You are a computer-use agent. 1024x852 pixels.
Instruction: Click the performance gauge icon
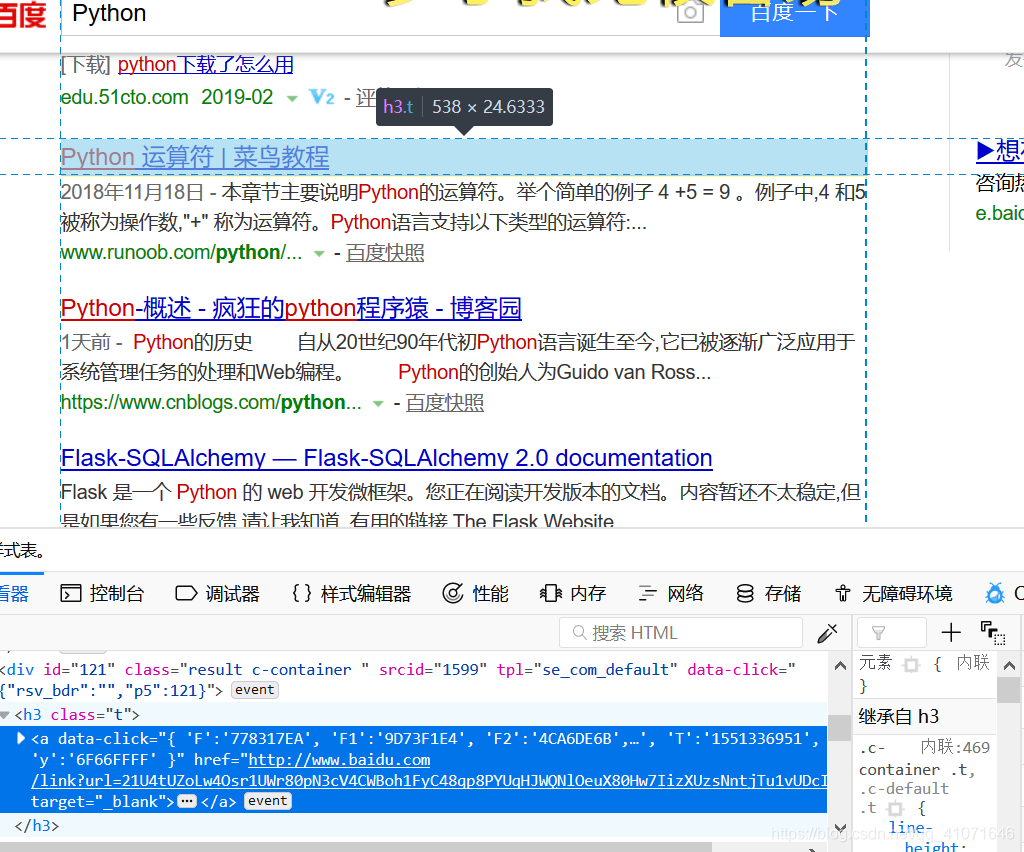[453, 593]
